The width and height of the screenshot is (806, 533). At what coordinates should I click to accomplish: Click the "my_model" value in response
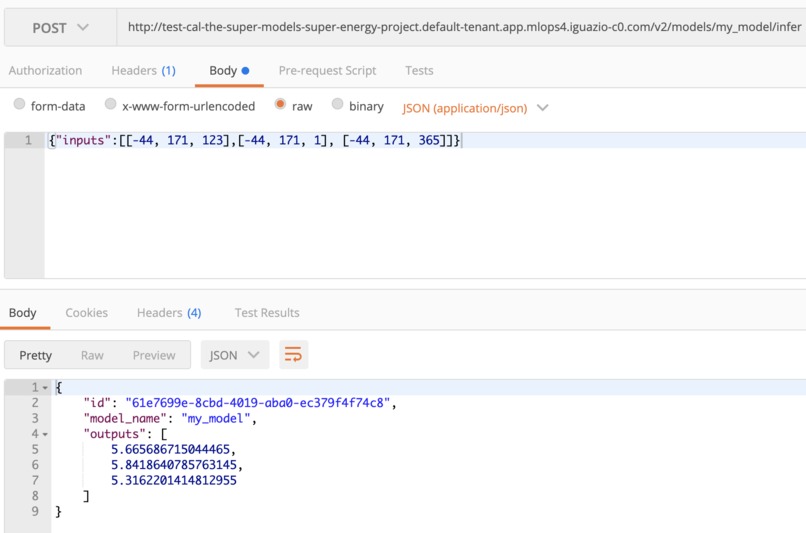216,418
